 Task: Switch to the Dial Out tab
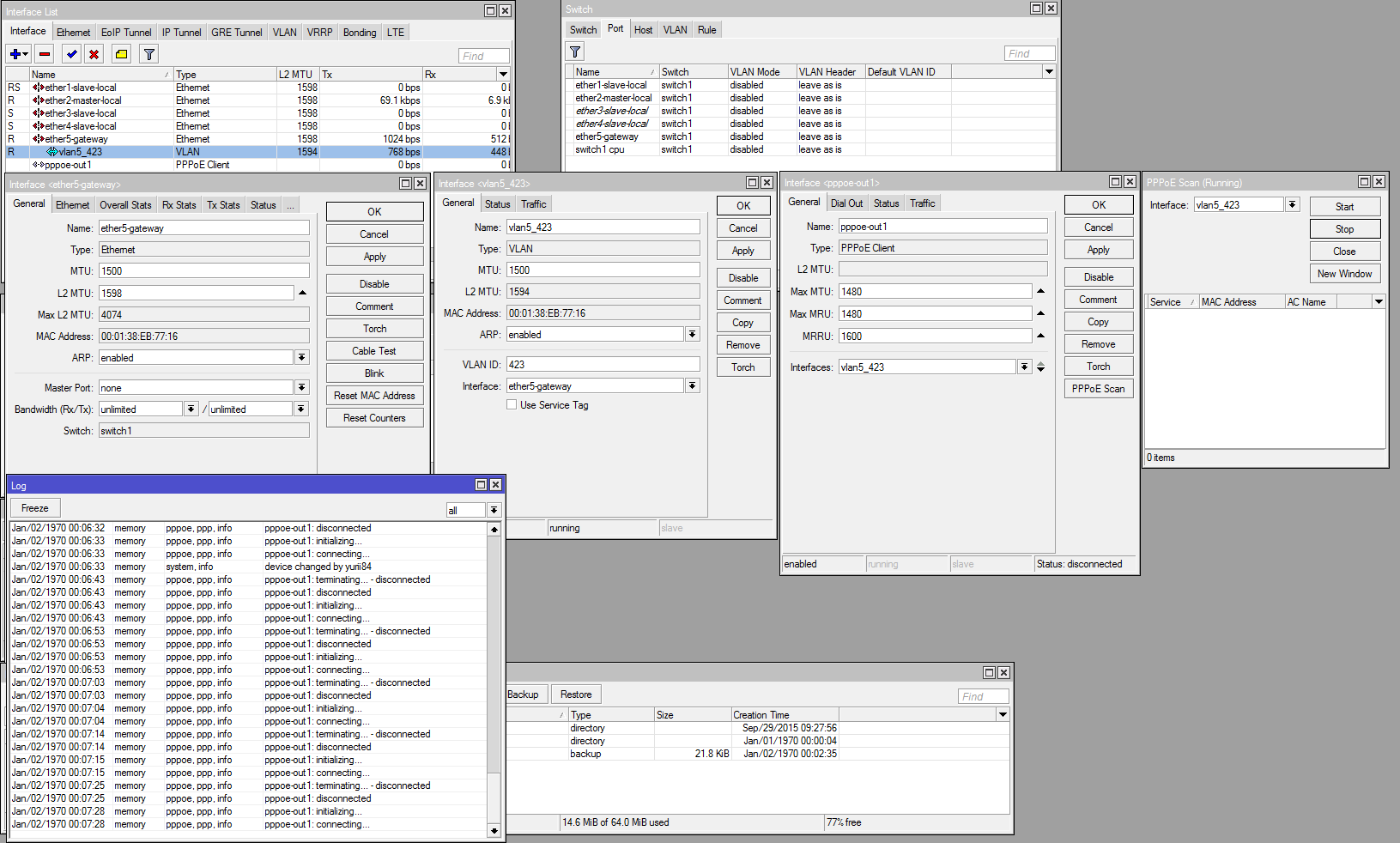[x=846, y=203]
